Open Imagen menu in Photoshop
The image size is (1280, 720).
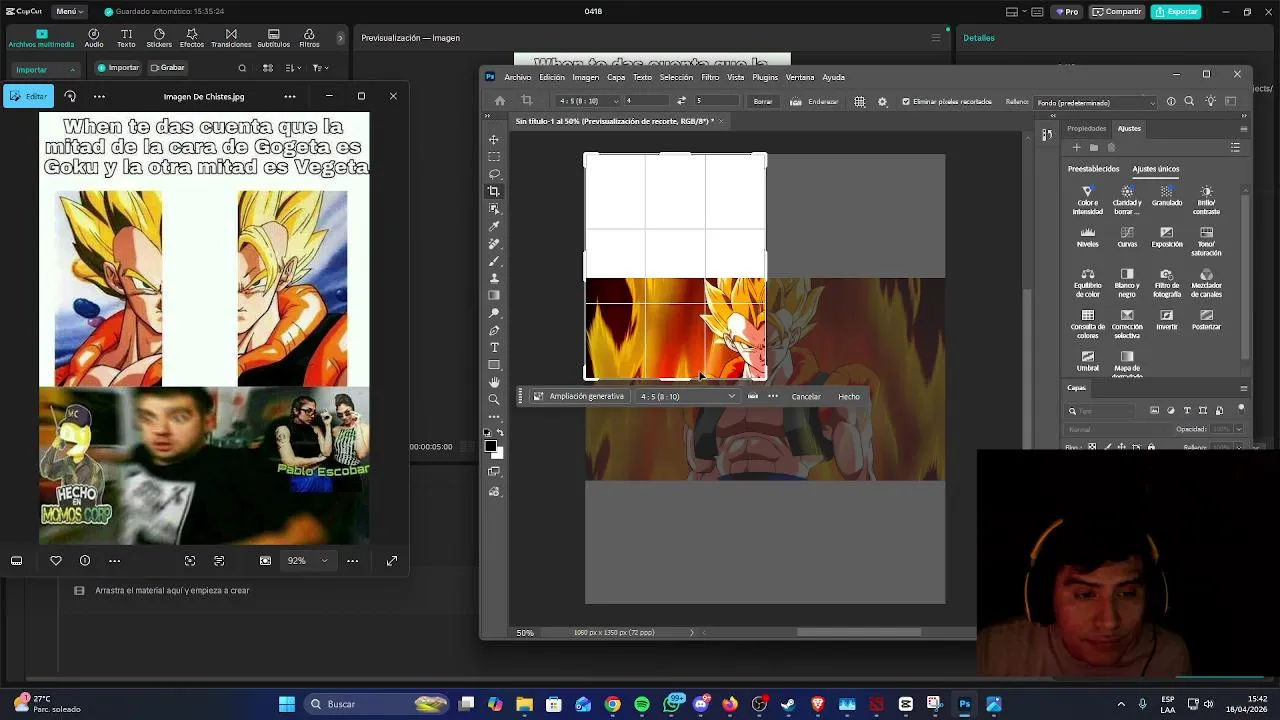(x=586, y=77)
